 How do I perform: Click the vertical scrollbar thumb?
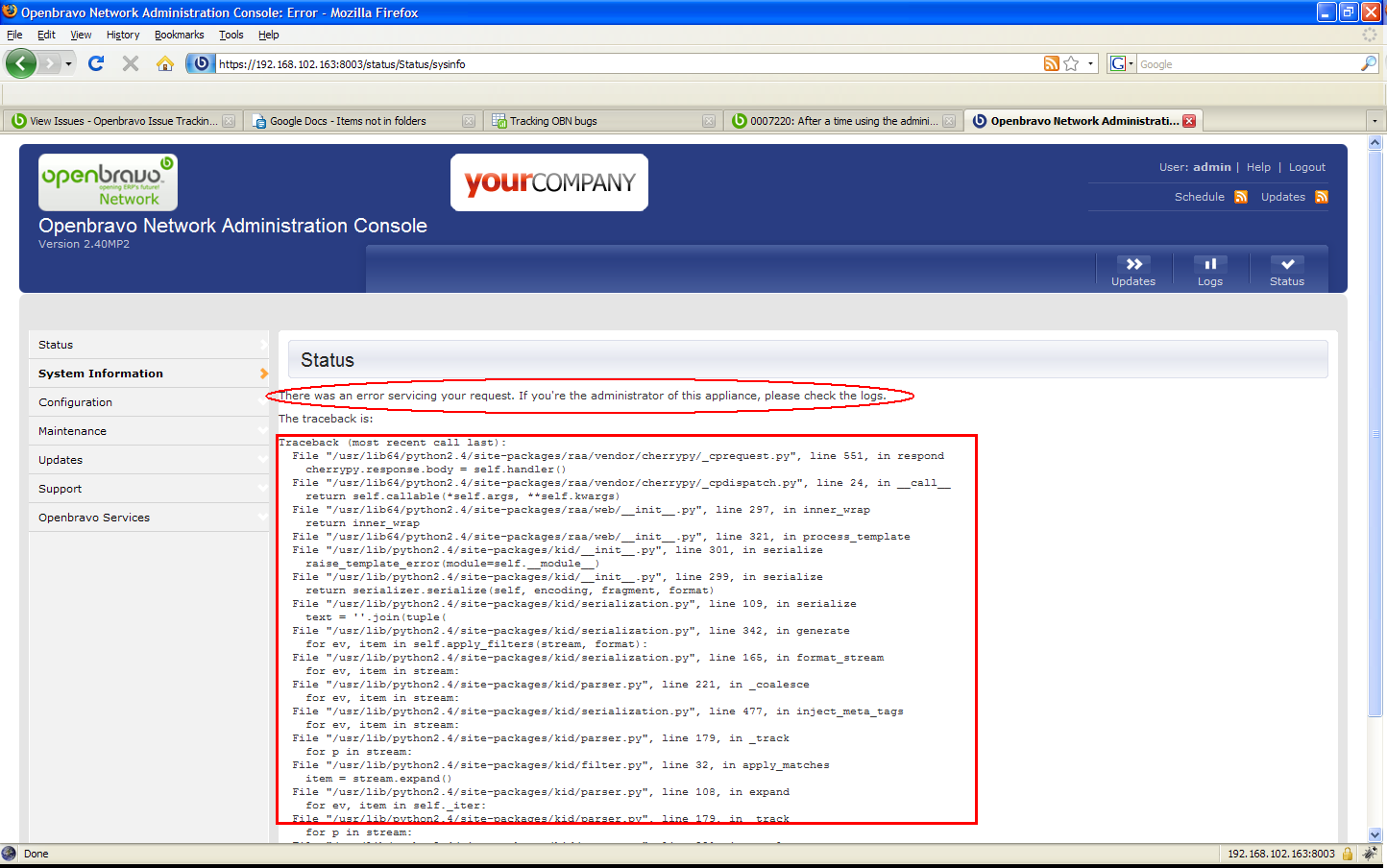click(x=1375, y=434)
